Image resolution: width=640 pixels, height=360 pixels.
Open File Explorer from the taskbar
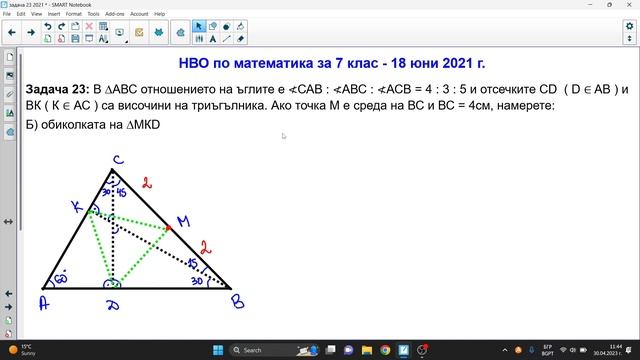coord(367,350)
